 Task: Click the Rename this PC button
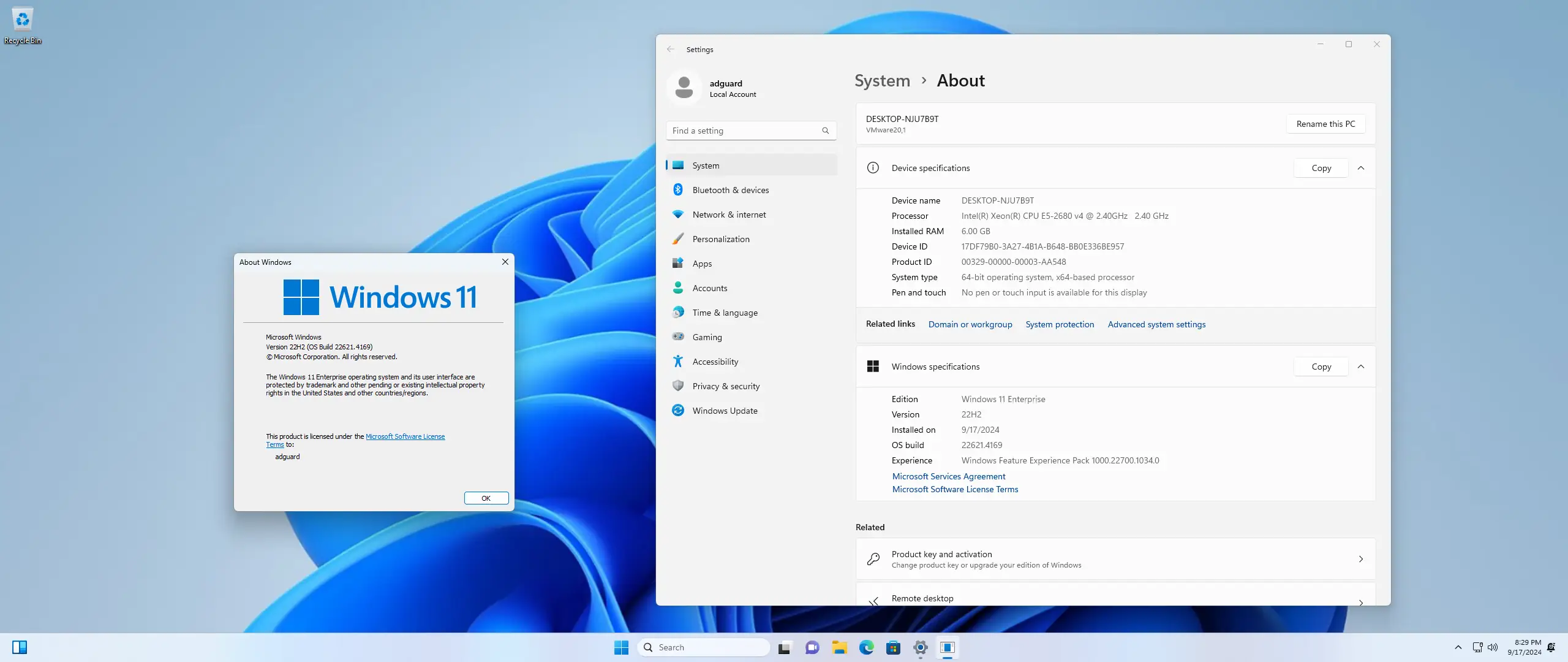point(1324,123)
